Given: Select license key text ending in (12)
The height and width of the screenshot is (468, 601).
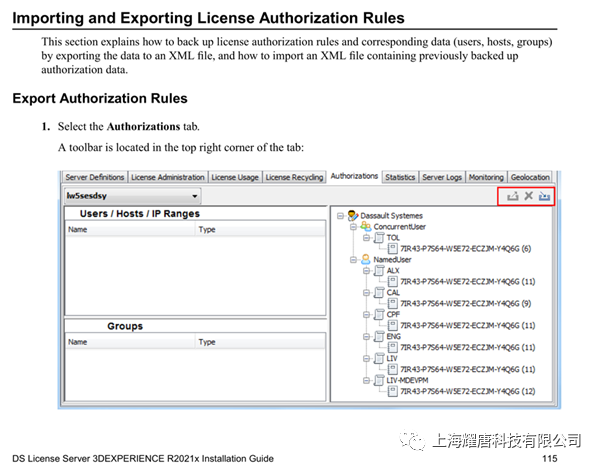Looking at the screenshot, I should [468, 391].
